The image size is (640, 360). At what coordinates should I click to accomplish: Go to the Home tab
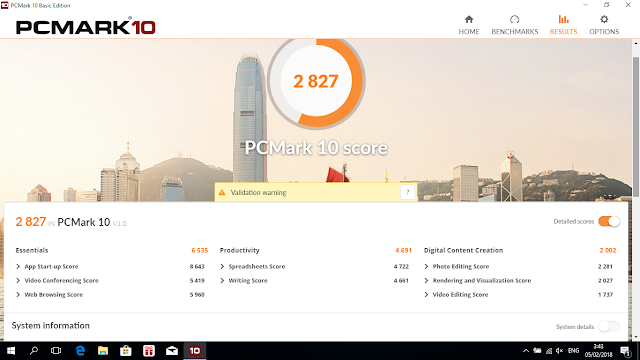469,25
